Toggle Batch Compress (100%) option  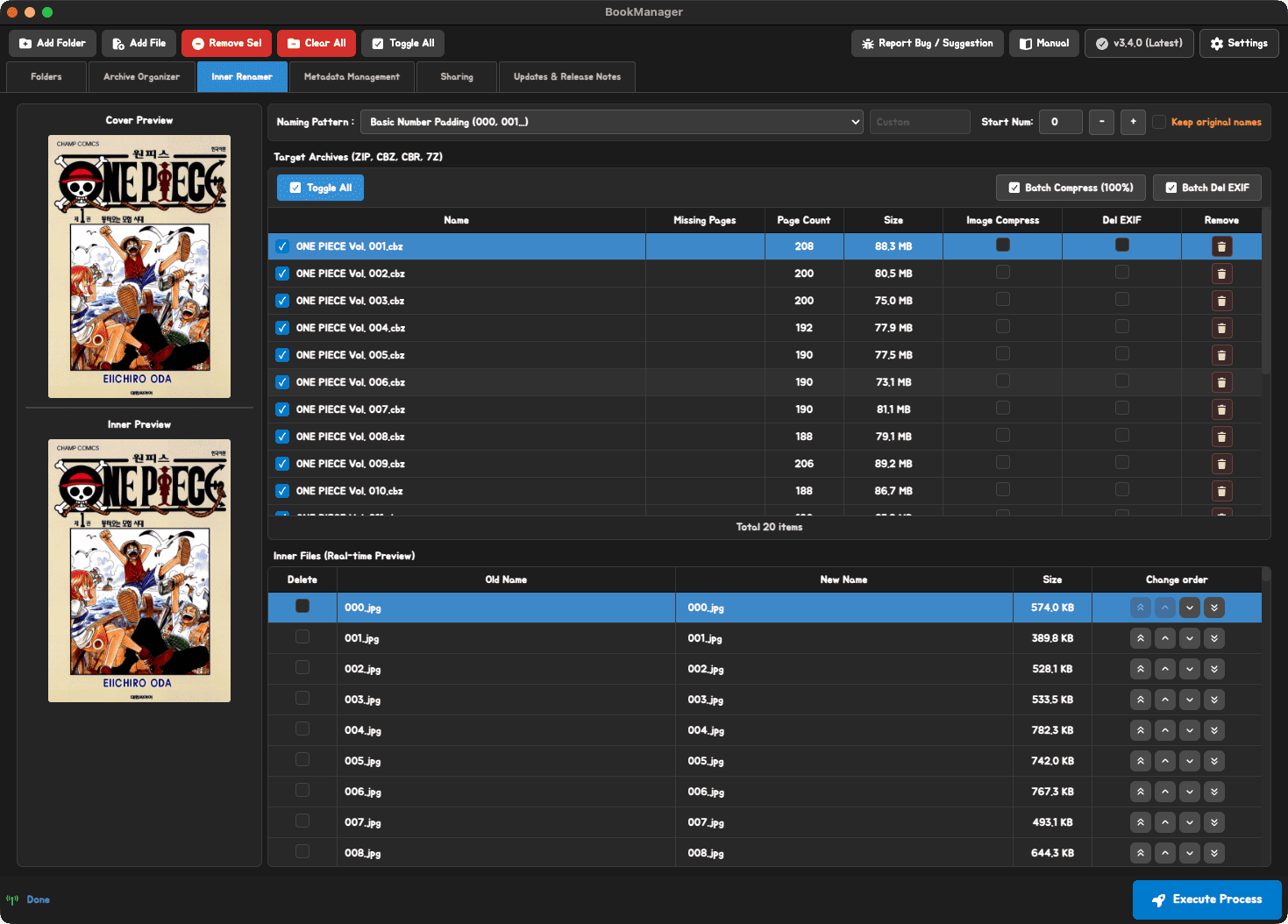tap(1071, 188)
